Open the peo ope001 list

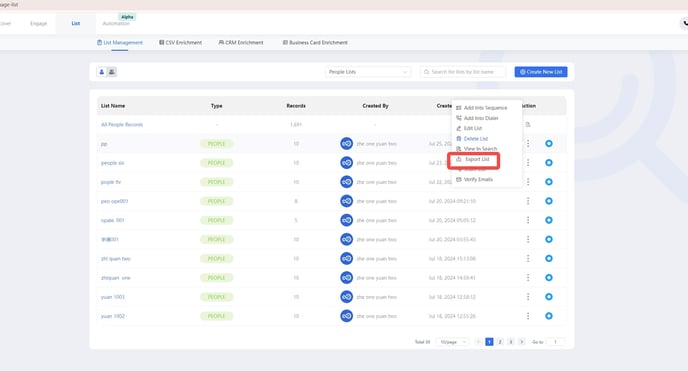tap(114, 201)
